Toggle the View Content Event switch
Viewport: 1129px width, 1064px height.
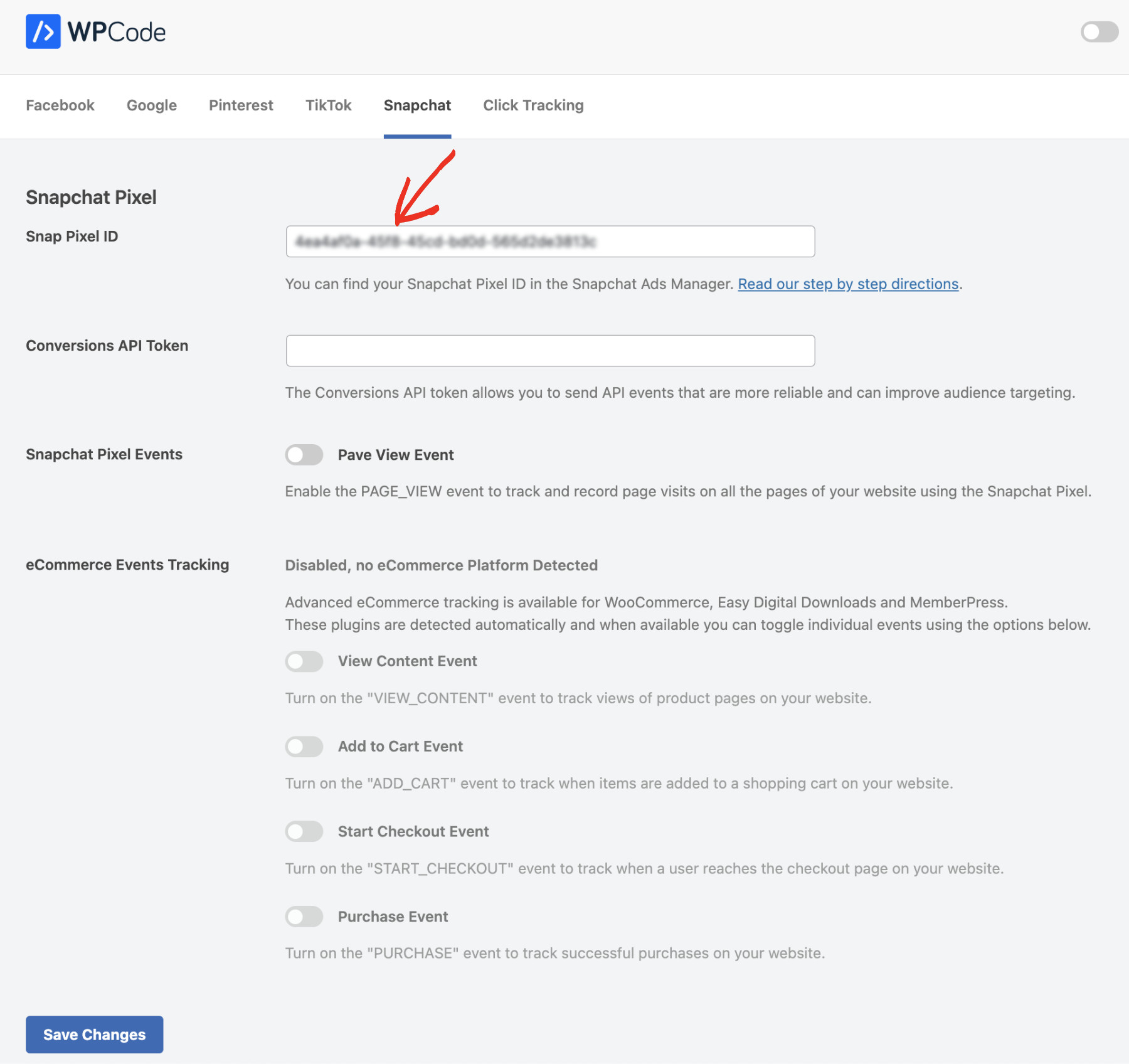304,661
